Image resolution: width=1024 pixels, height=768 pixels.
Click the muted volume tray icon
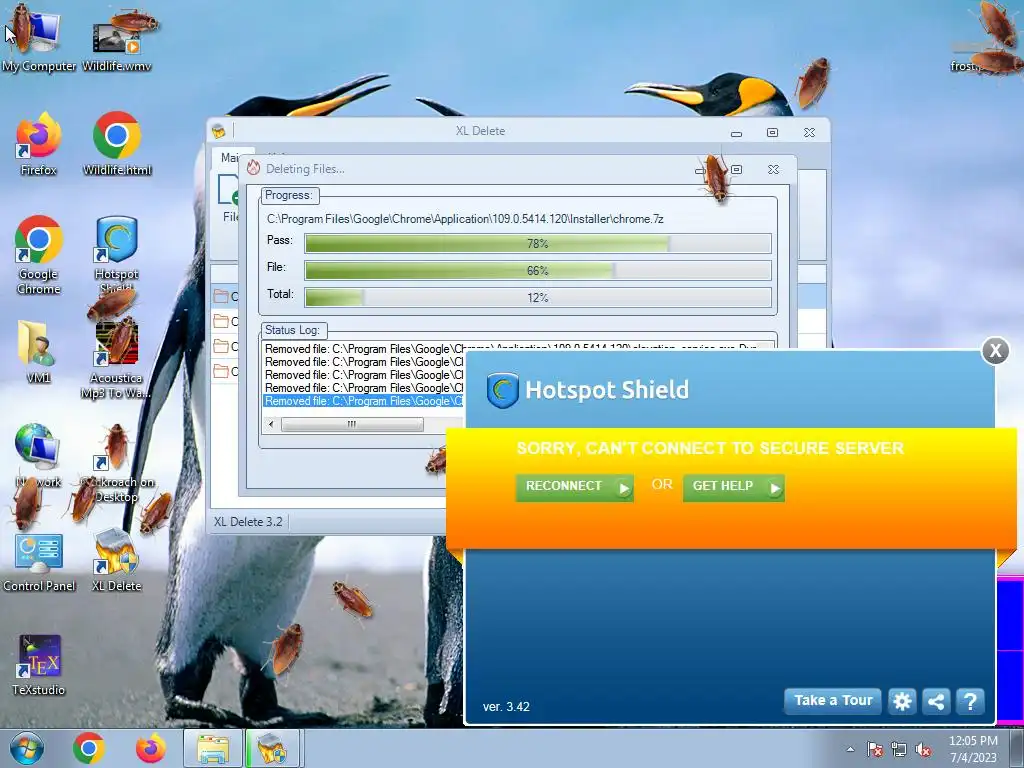[923, 749]
